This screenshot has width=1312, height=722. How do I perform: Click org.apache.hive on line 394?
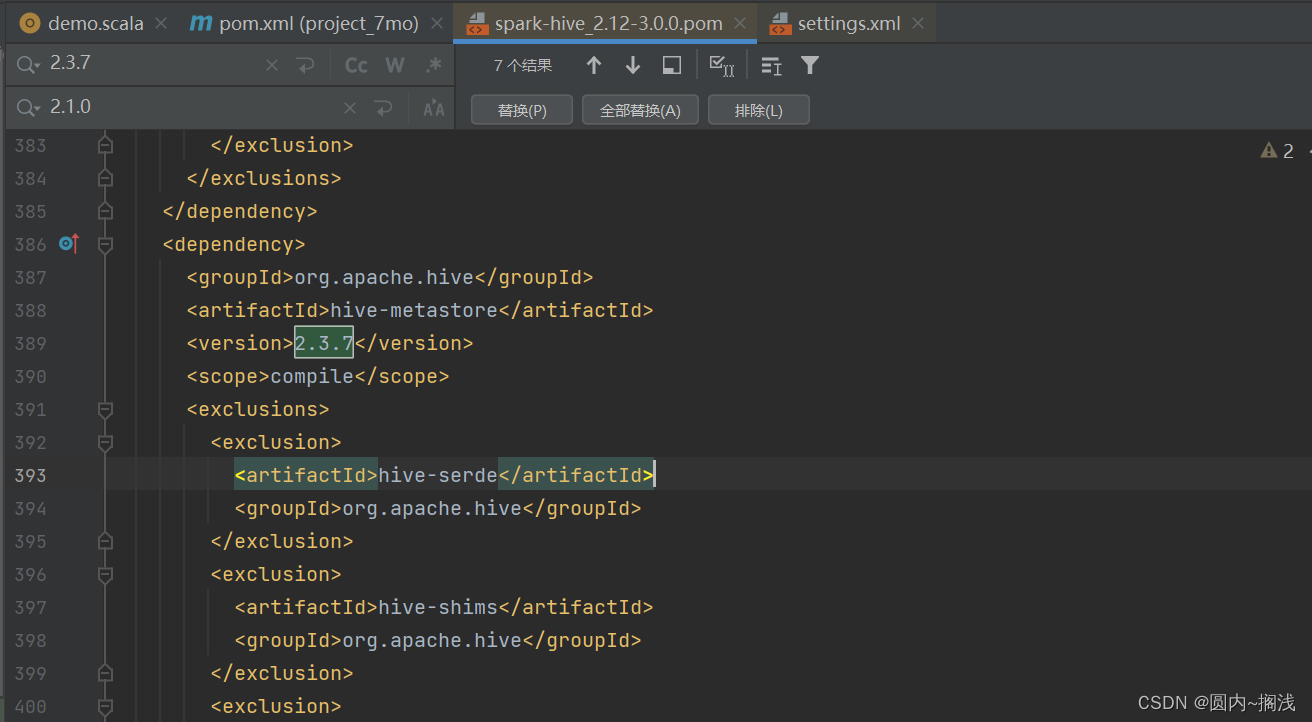pyautogui.click(x=432, y=508)
